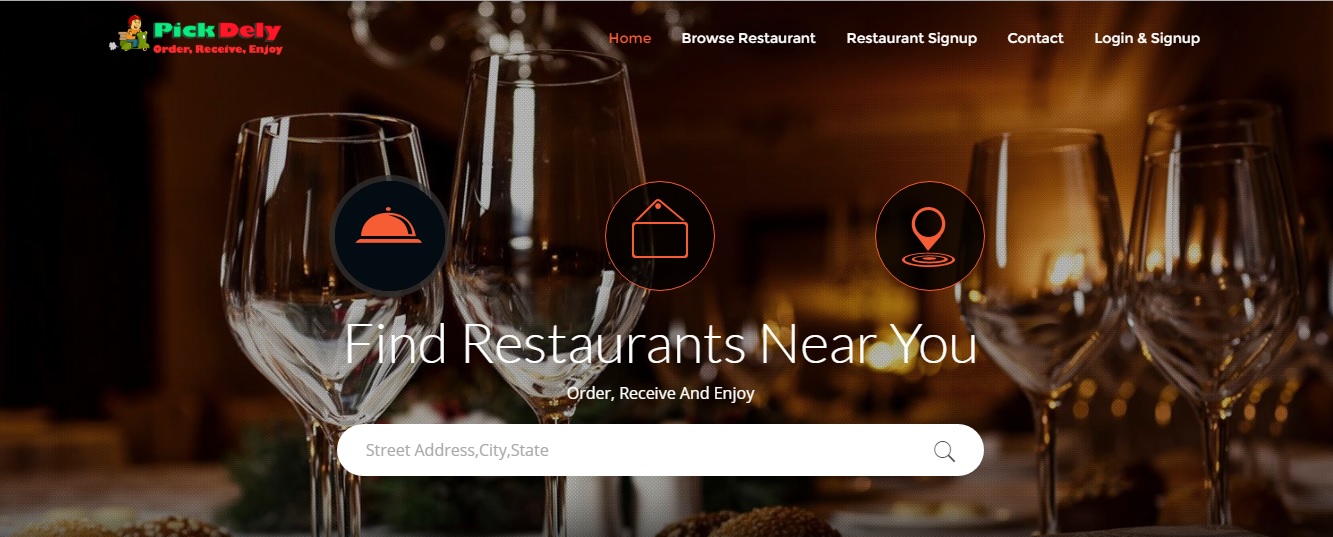Click the location pin marker icon

[x=930, y=235]
